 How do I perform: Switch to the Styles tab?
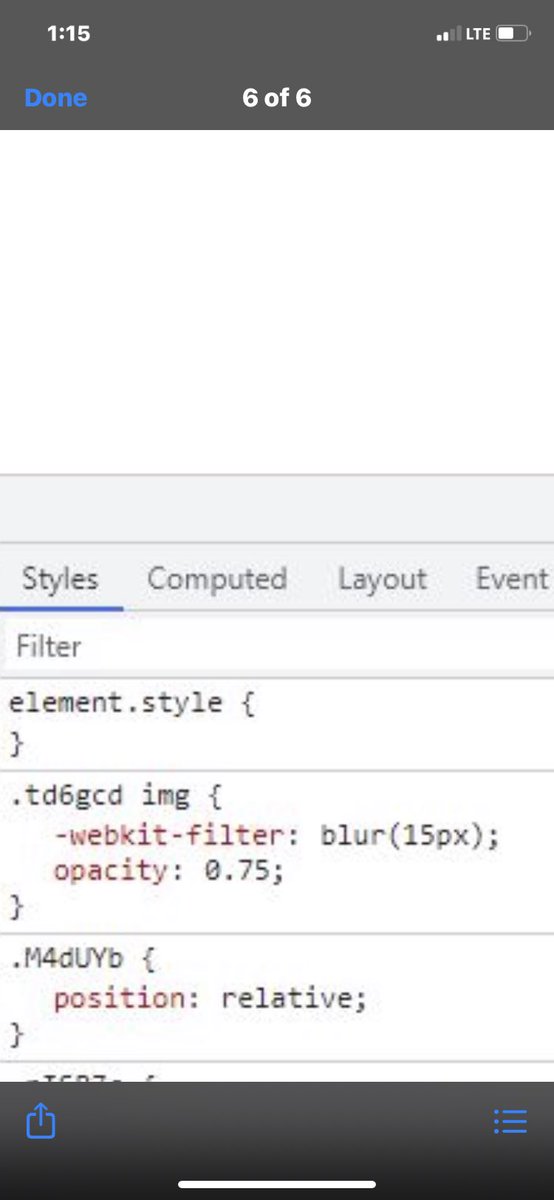point(60,579)
